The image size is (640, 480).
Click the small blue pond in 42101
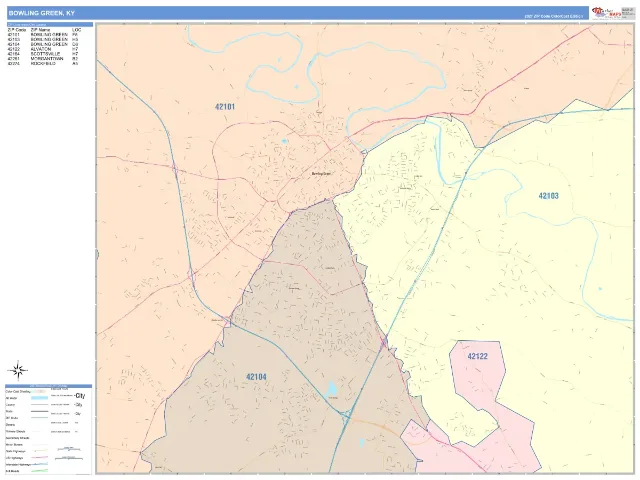[x=284, y=142]
